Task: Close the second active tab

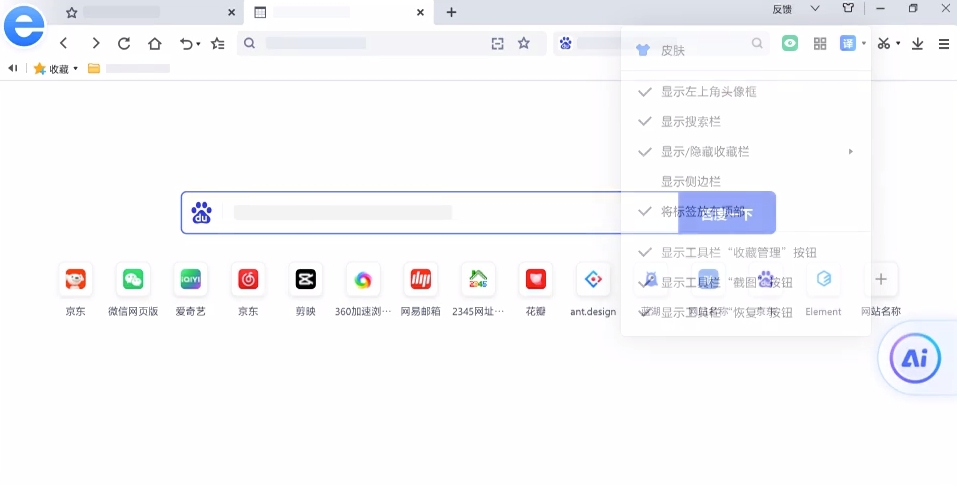Action: 420,12
